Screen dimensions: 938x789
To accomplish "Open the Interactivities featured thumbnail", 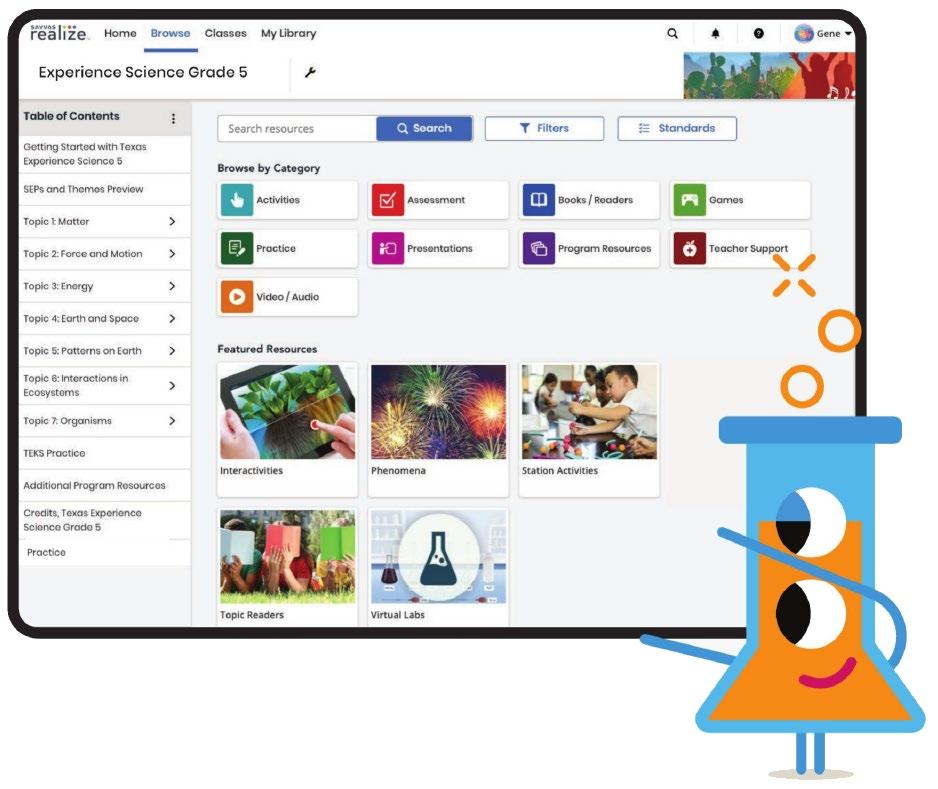I will [x=287, y=412].
